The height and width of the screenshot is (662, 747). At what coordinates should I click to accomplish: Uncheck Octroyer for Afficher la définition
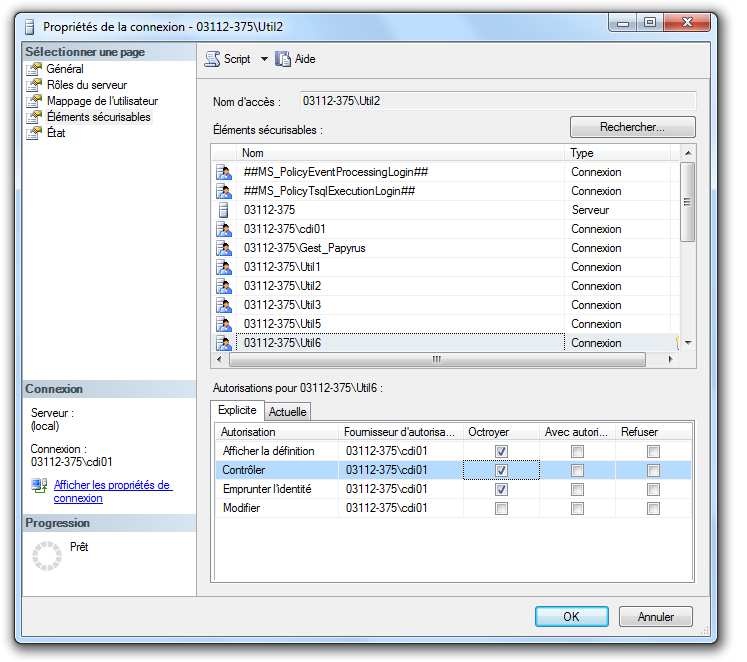[x=501, y=451]
